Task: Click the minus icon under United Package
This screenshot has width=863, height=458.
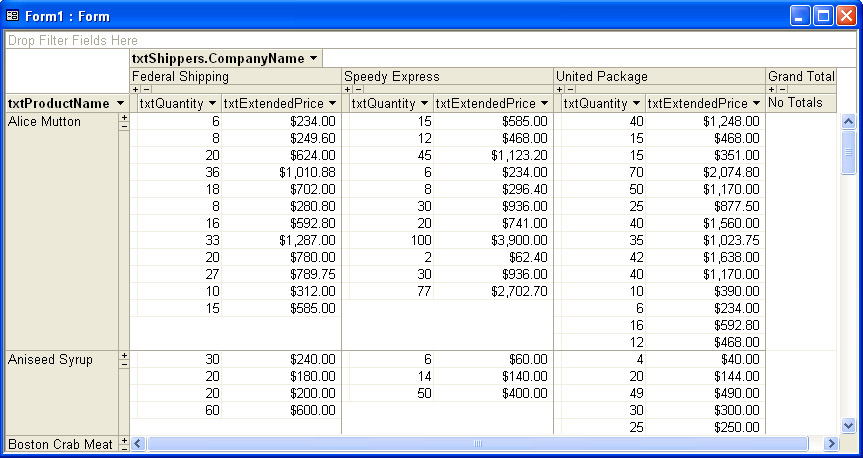Action: (x=568, y=90)
